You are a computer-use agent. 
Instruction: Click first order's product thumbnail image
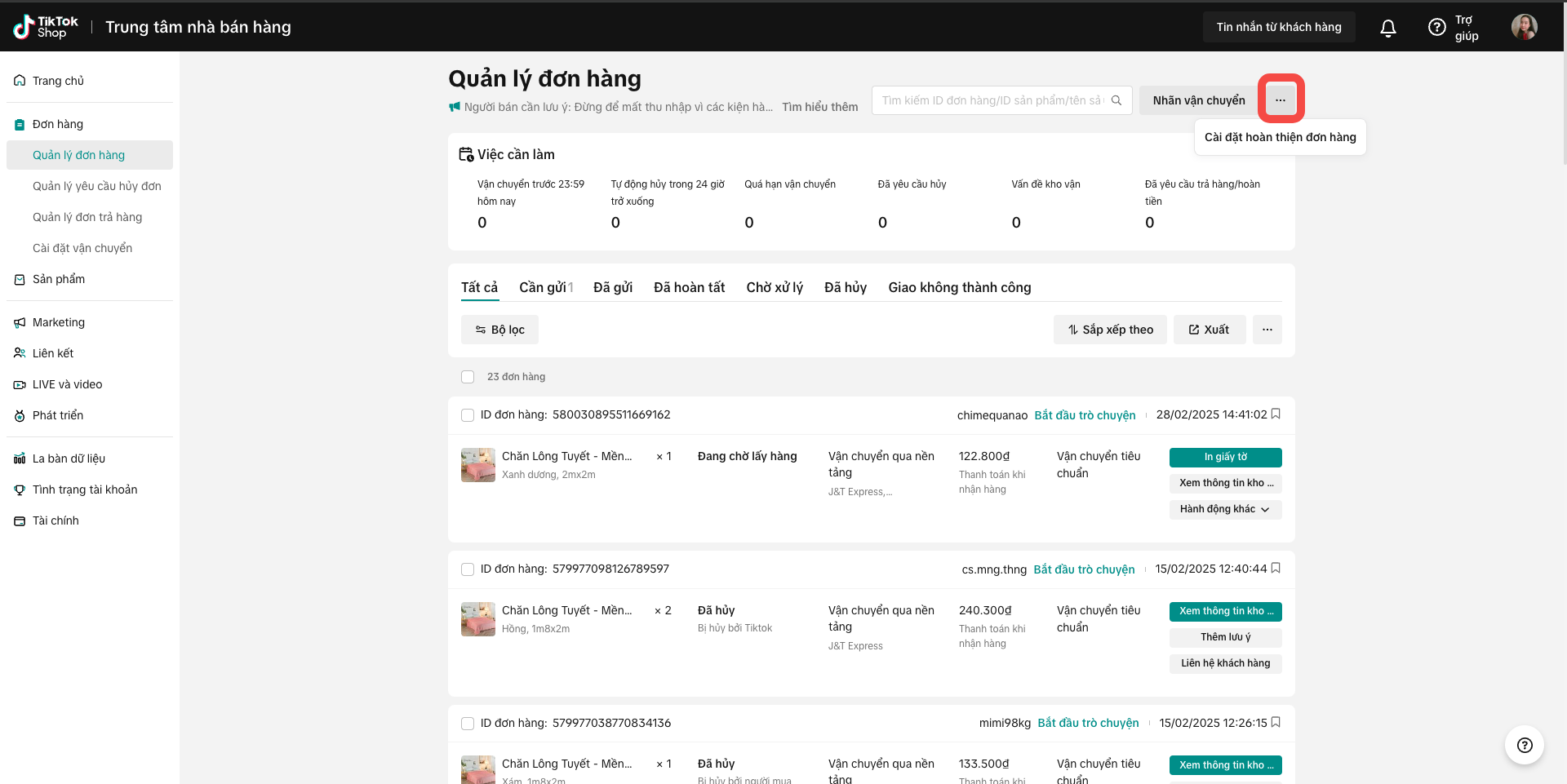pyautogui.click(x=478, y=465)
